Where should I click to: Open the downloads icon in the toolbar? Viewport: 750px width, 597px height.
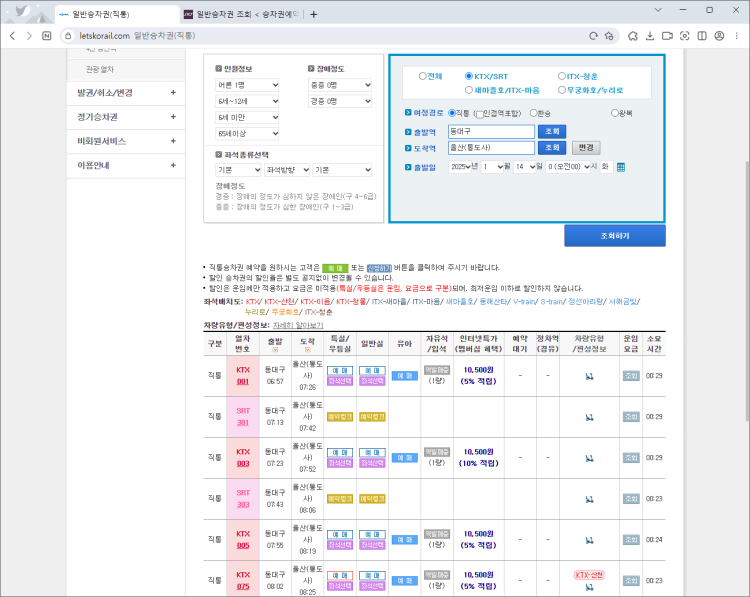pos(650,36)
